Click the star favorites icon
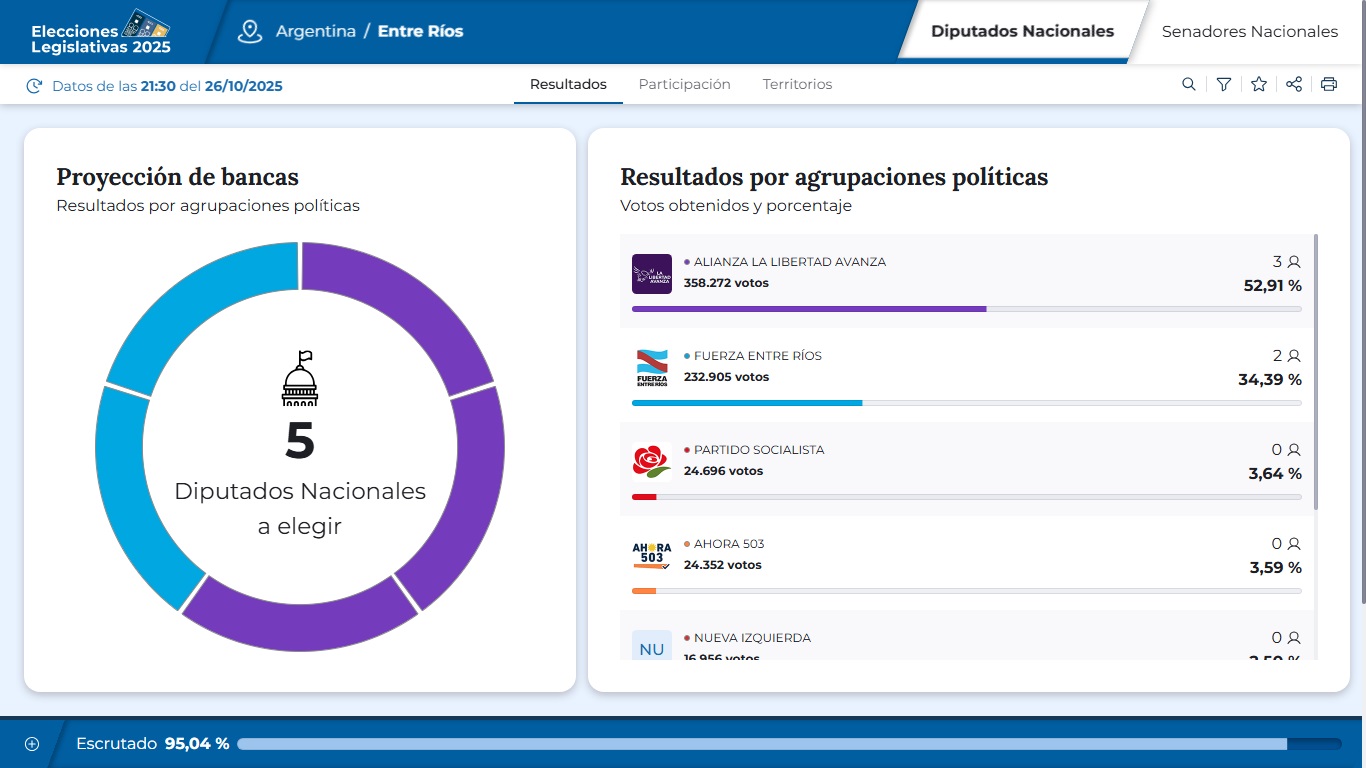This screenshot has width=1366, height=768. pos(1258,84)
